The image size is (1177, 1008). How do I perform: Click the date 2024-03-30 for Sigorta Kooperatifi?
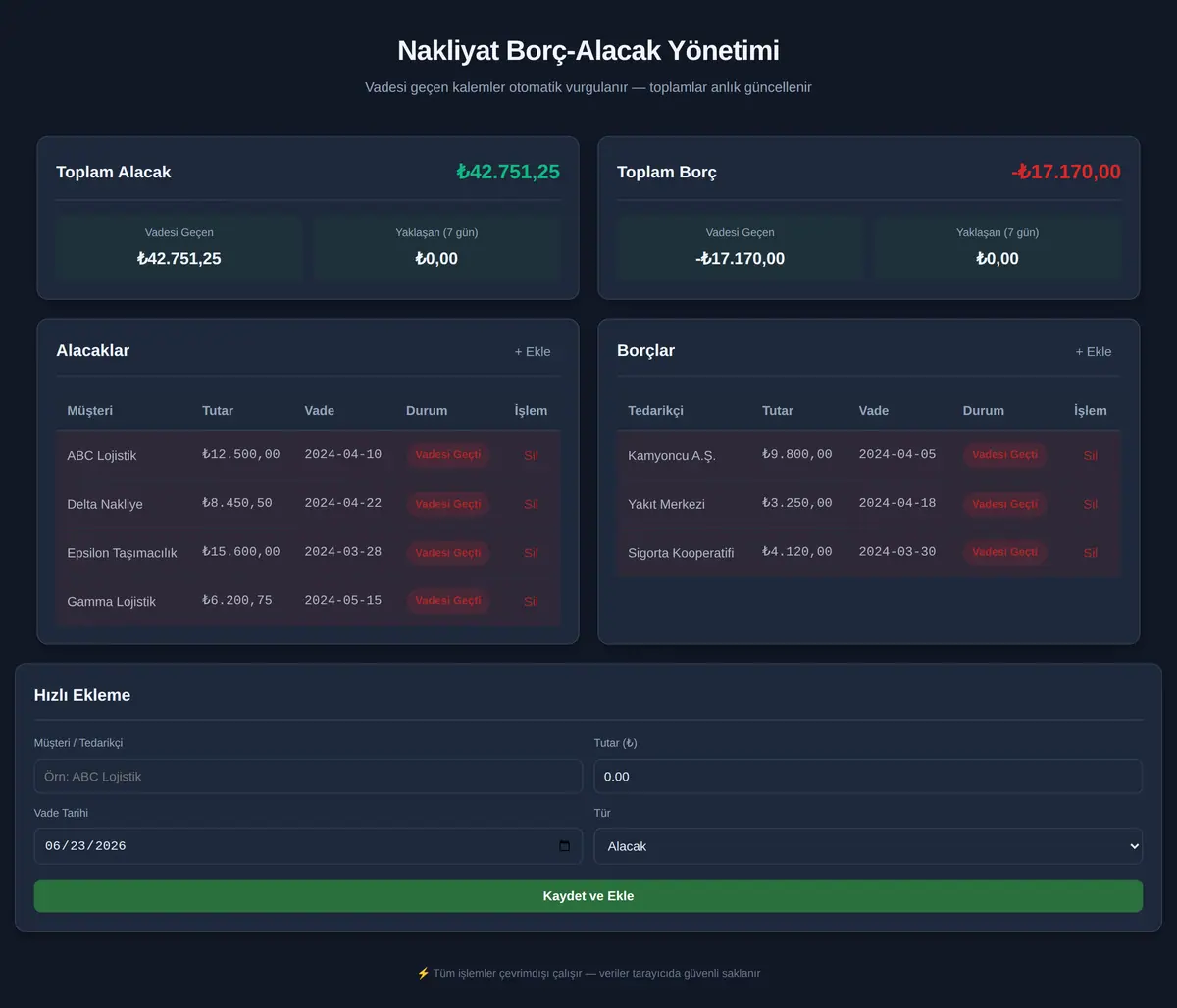click(x=897, y=552)
